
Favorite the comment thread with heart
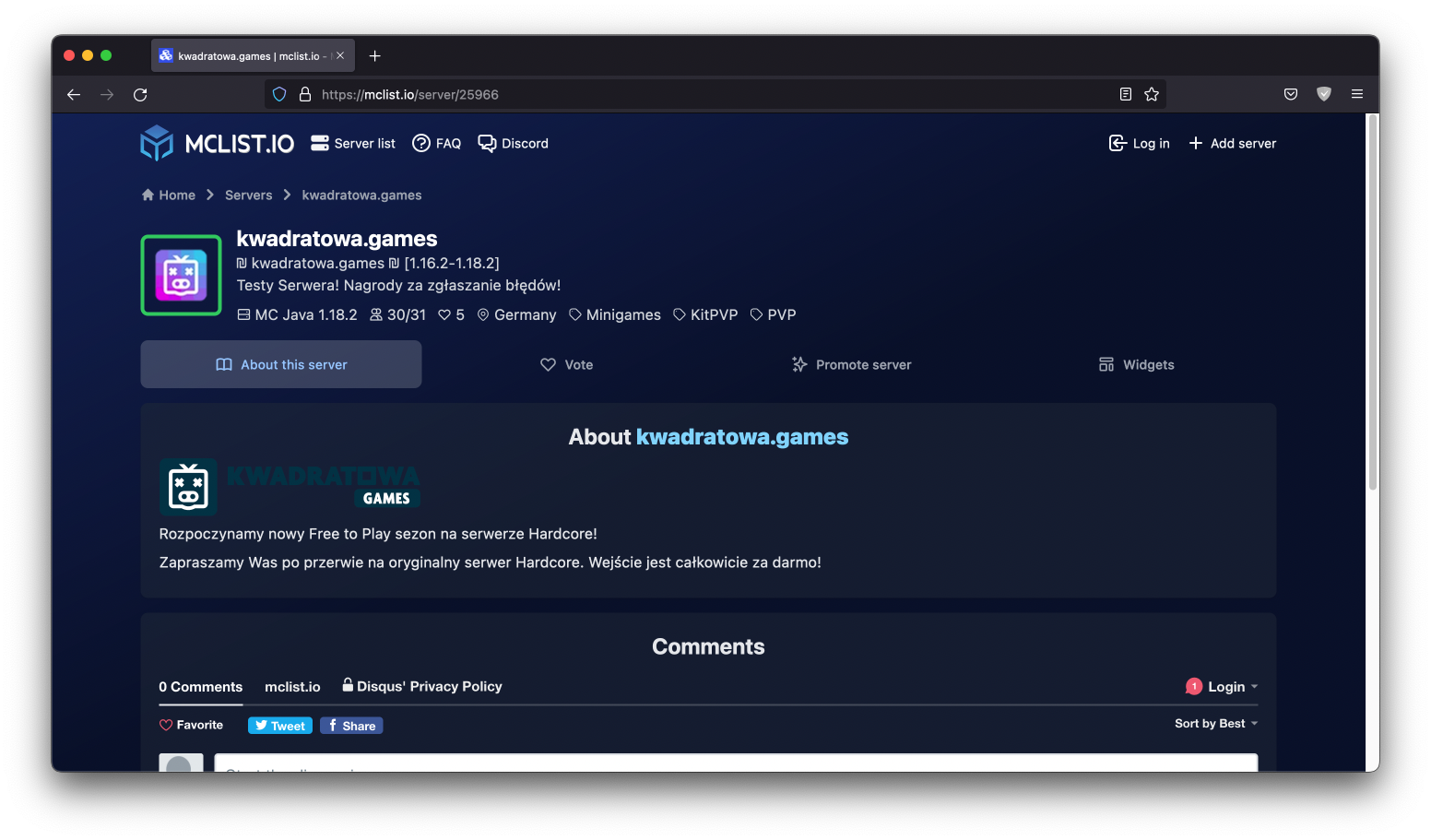pyautogui.click(x=191, y=726)
